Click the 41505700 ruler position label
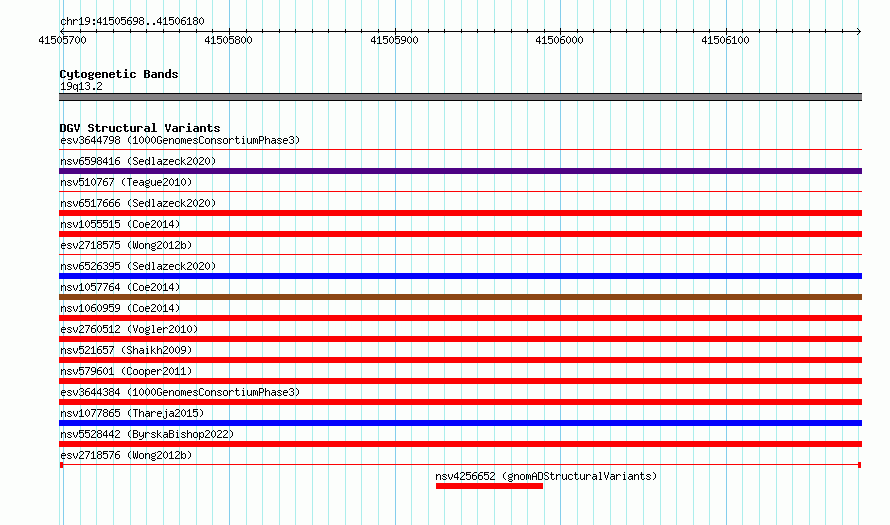890x525 pixels. (62, 40)
